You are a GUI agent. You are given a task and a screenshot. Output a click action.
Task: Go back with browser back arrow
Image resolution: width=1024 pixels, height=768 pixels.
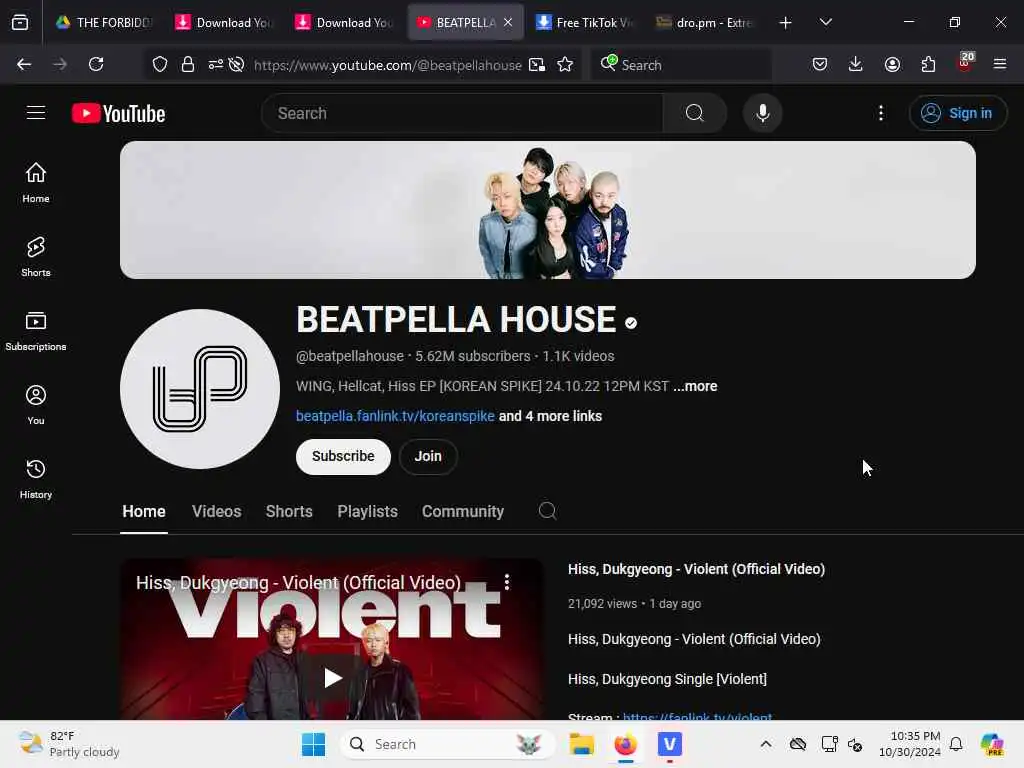(x=24, y=64)
